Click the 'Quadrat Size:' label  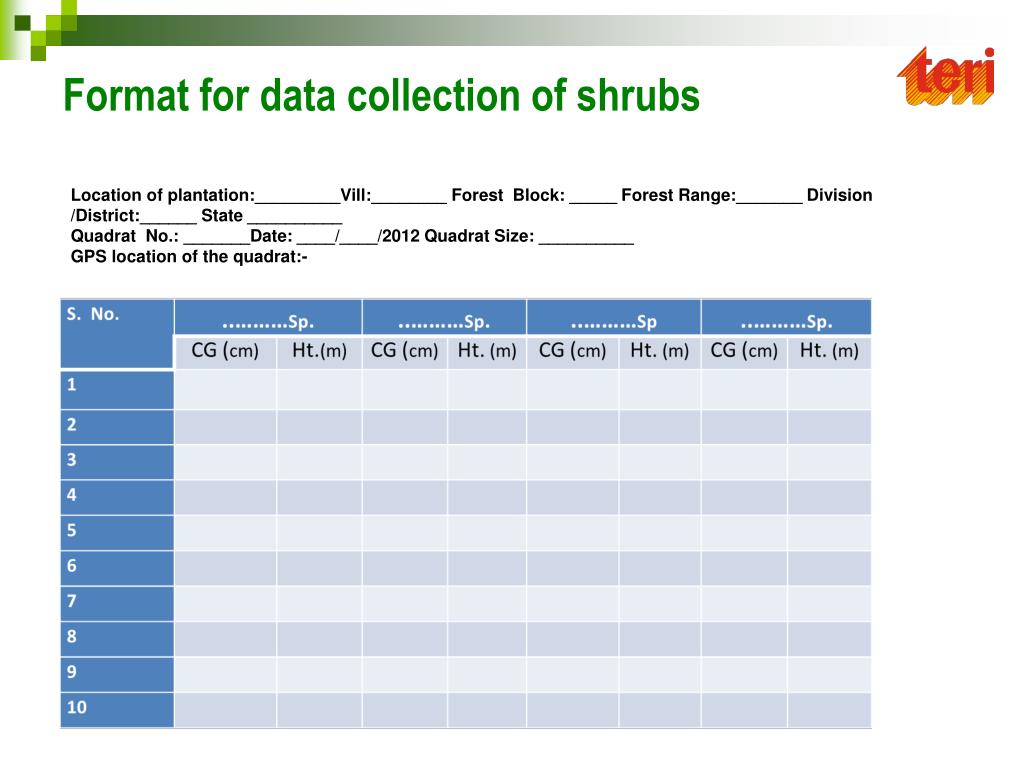click(479, 236)
